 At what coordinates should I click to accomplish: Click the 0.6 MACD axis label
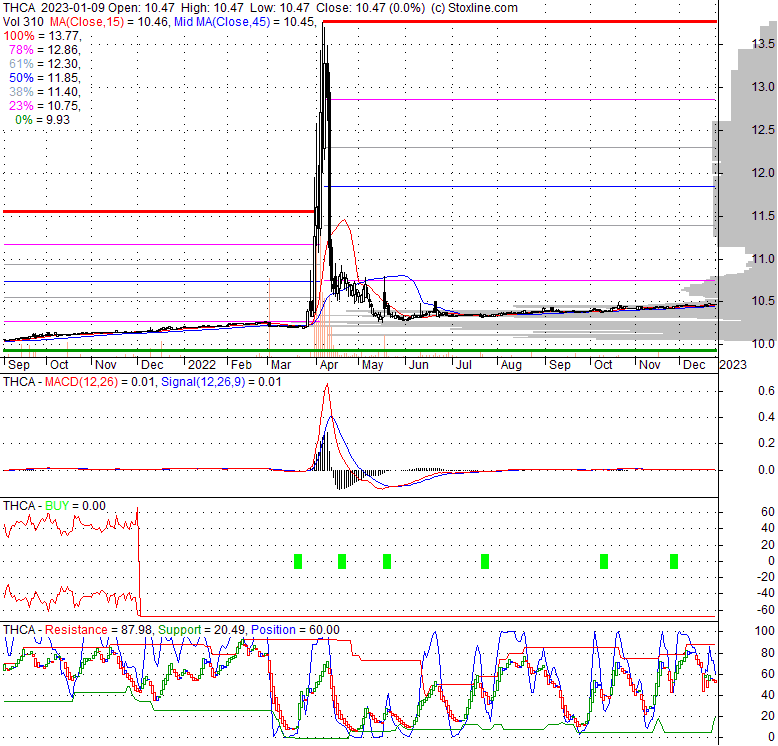pyautogui.click(x=766, y=391)
